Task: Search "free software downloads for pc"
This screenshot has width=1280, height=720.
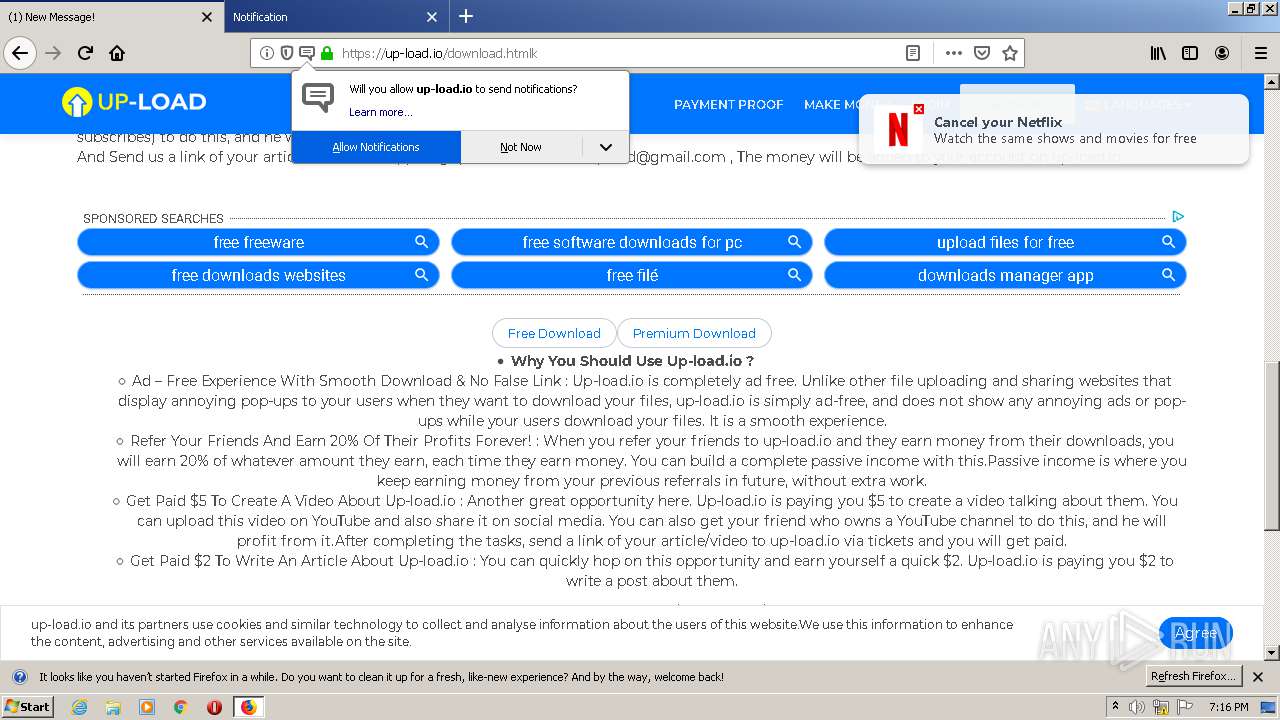Action: coord(632,242)
